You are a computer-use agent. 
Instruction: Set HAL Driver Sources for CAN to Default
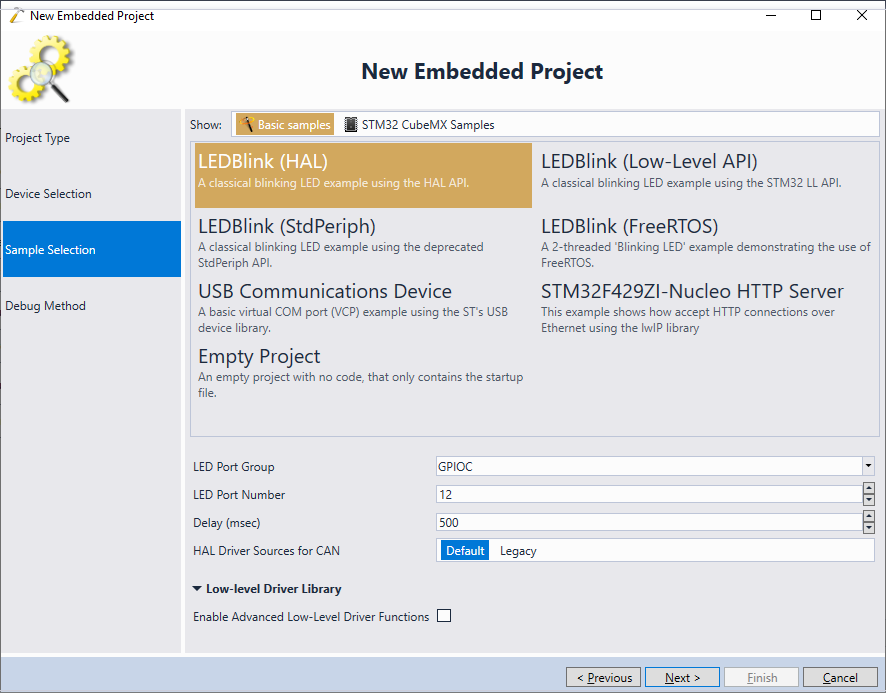464,551
